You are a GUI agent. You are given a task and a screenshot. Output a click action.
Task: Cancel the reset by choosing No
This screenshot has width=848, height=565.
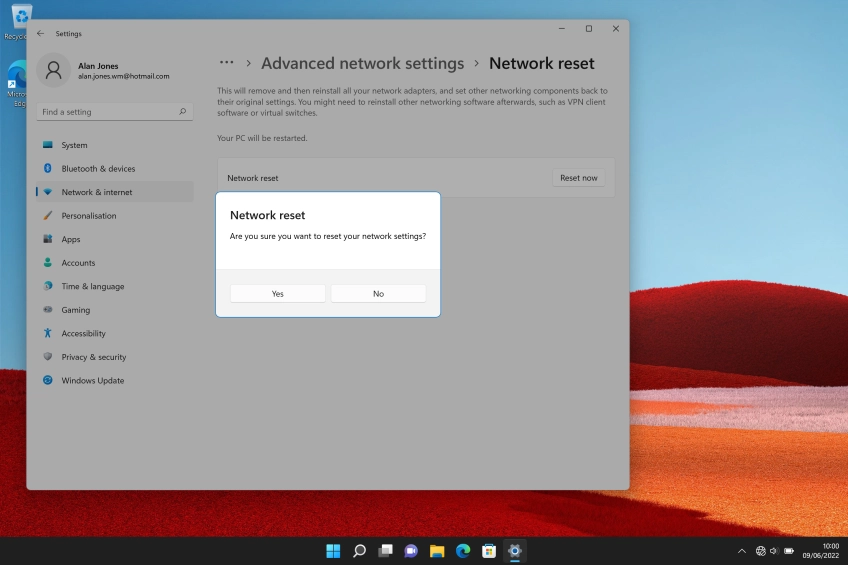tap(378, 294)
